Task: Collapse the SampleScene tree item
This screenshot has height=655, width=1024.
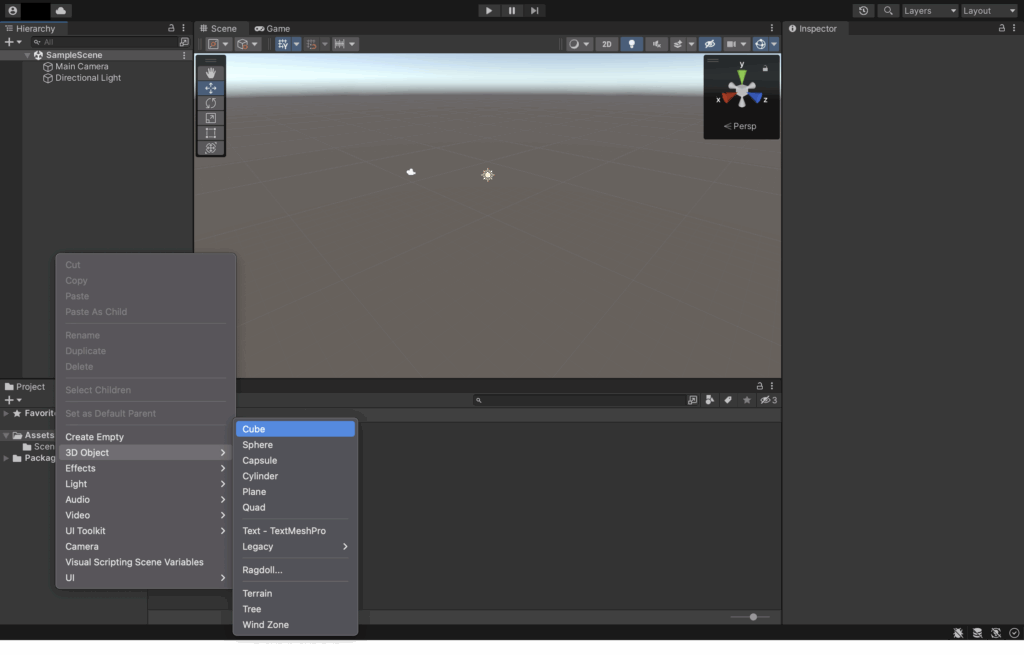Action: [x=28, y=55]
